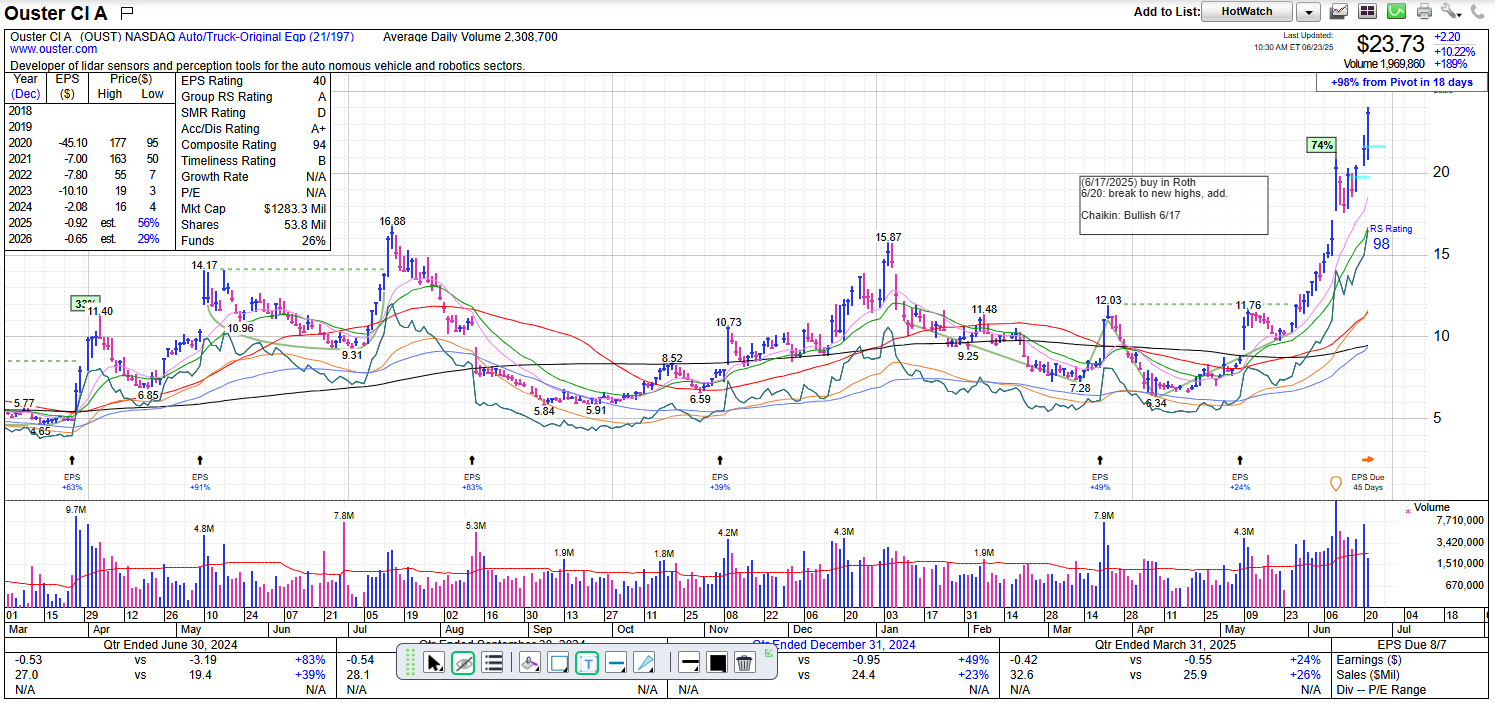Click the Earnings ($) row label
1495x703 pixels.
click(1369, 661)
